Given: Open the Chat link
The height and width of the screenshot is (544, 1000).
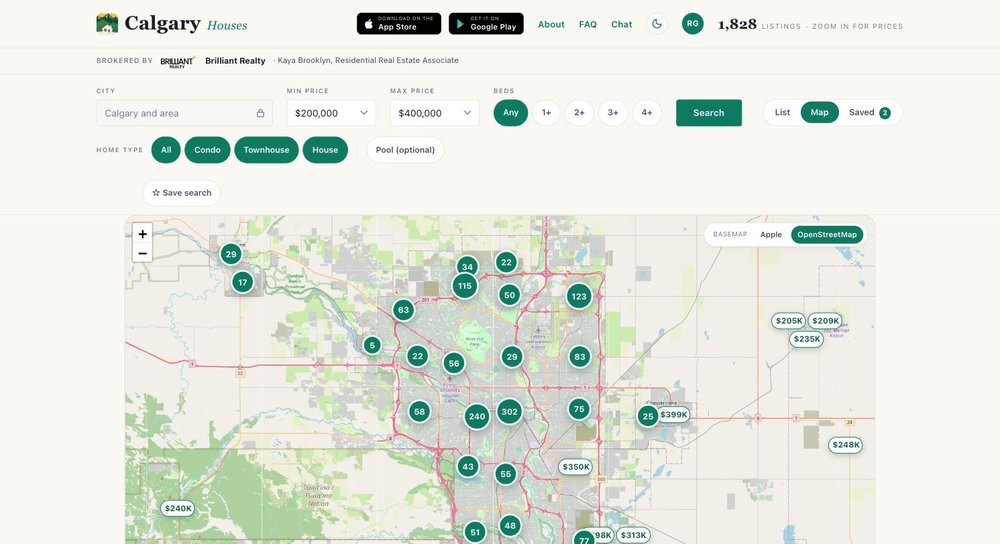Looking at the screenshot, I should click(622, 24).
